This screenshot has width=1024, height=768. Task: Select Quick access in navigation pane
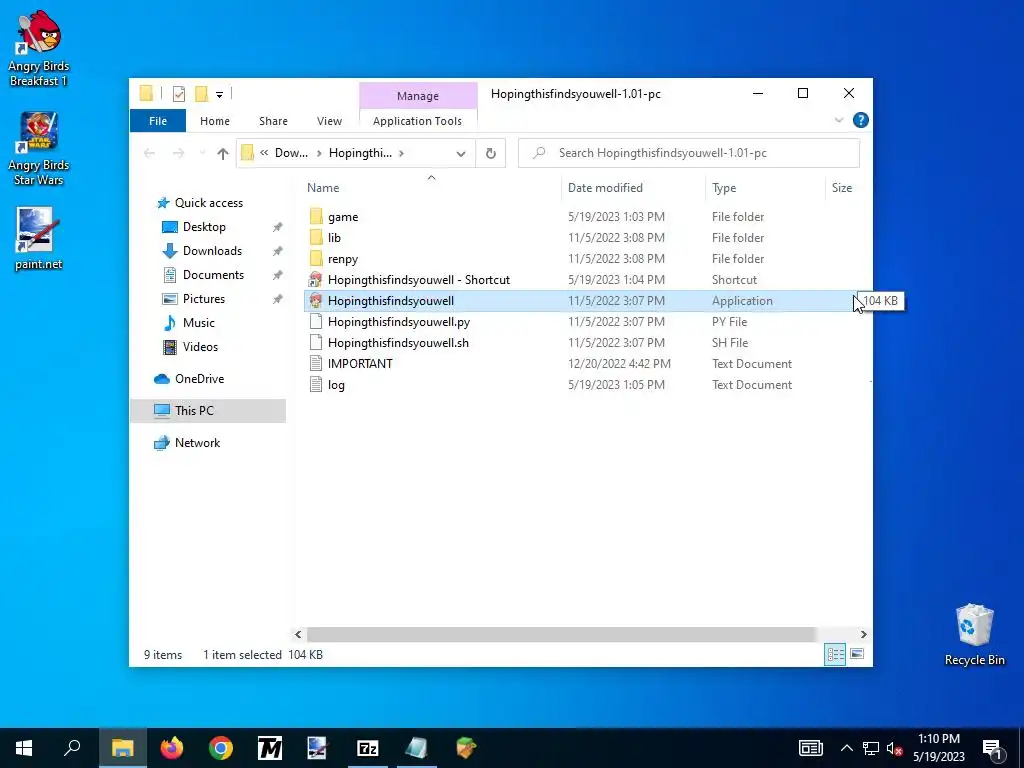pos(208,202)
